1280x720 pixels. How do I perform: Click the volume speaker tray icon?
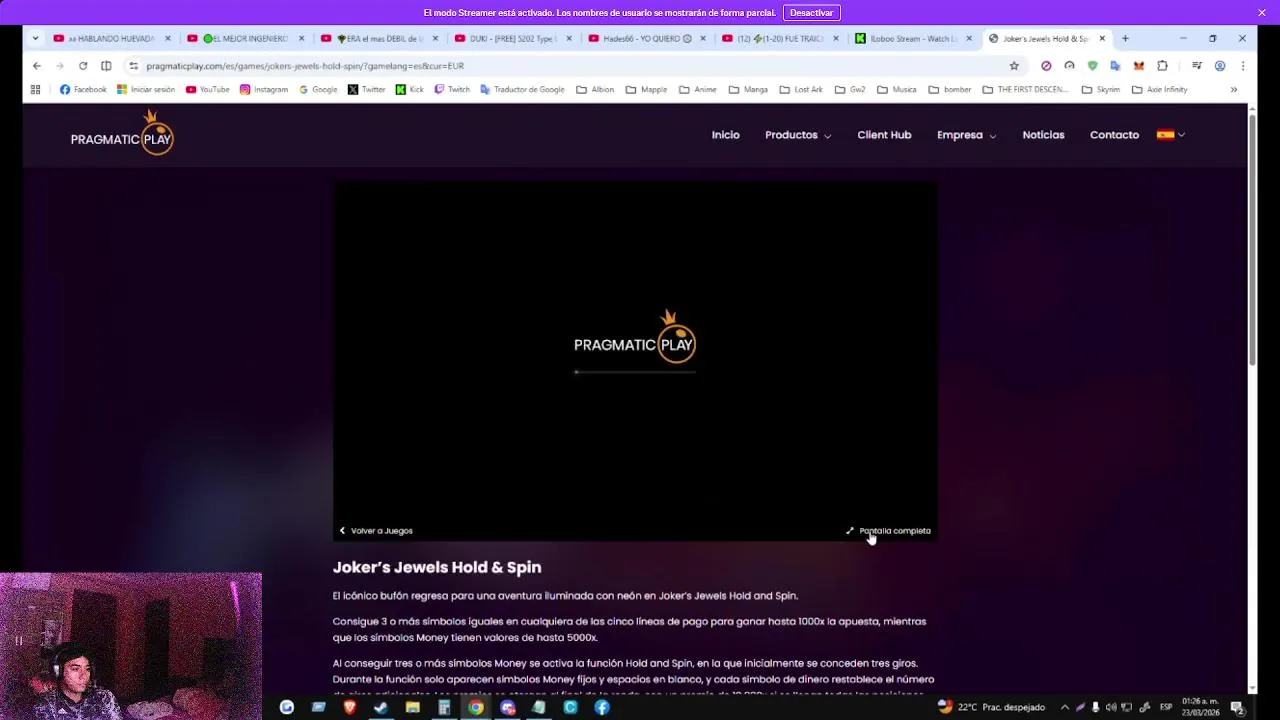[1110, 707]
